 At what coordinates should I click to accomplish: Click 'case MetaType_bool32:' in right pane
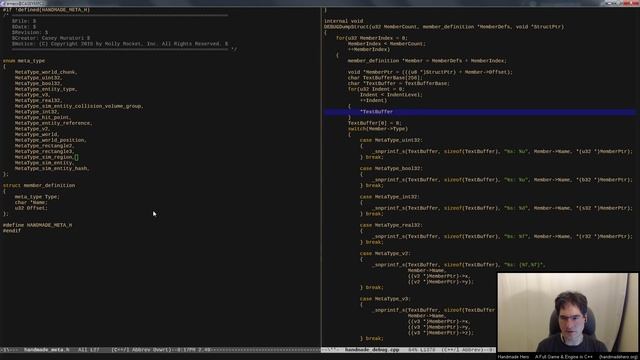[x=391, y=169]
